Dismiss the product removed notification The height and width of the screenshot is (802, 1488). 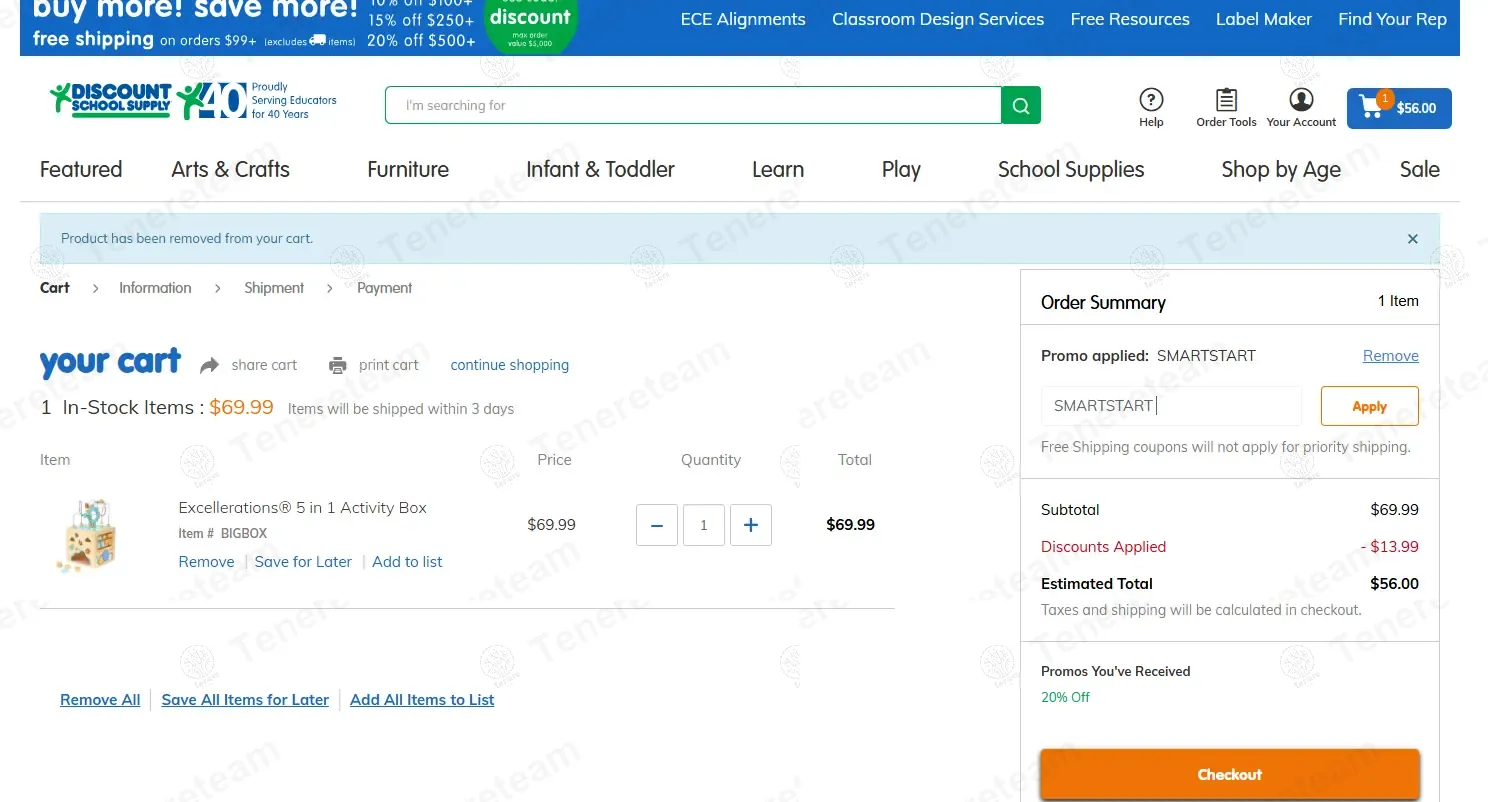[1412, 239]
